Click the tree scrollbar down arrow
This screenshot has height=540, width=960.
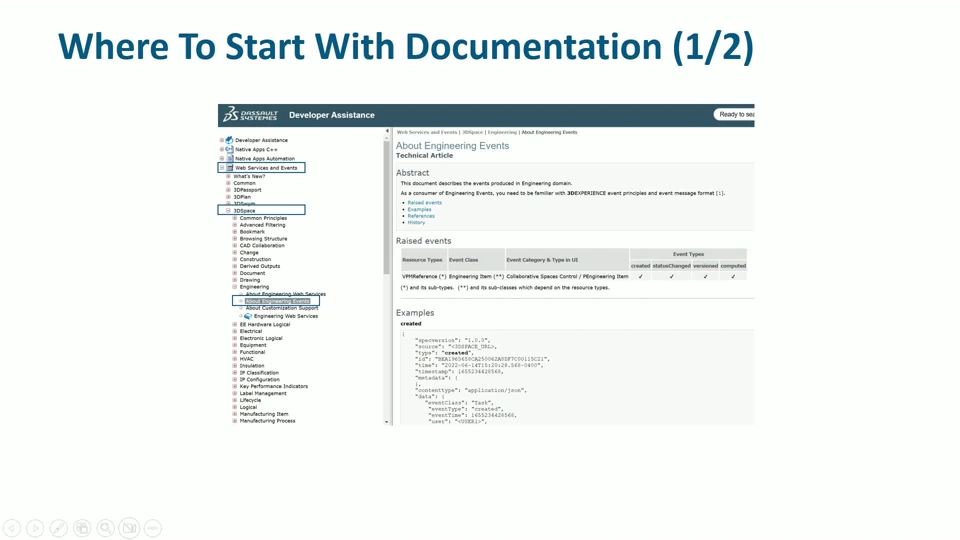tap(386, 422)
